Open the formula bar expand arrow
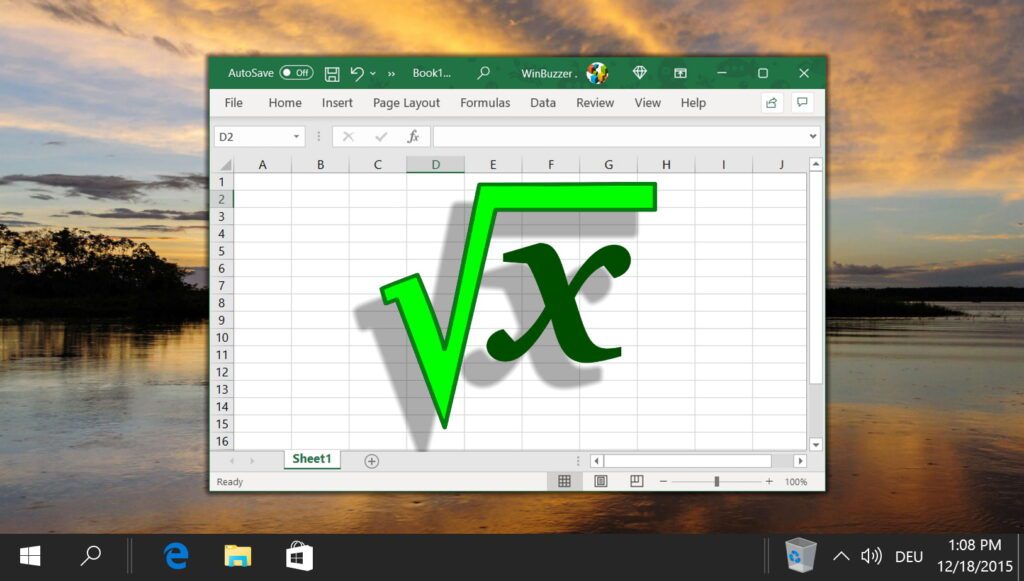 coord(813,136)
